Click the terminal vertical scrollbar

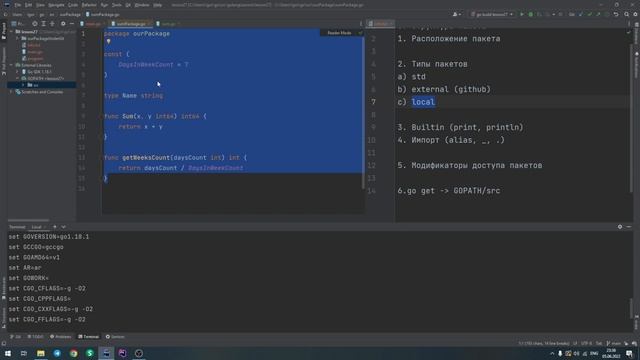[631, 308]
